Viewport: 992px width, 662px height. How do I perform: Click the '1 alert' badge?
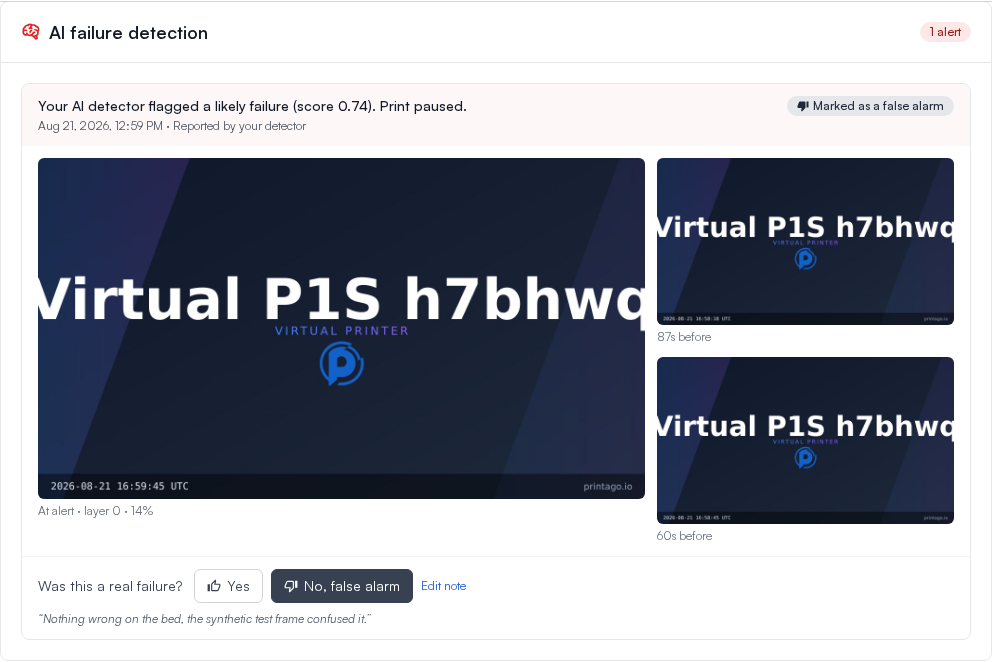[945, 32]
